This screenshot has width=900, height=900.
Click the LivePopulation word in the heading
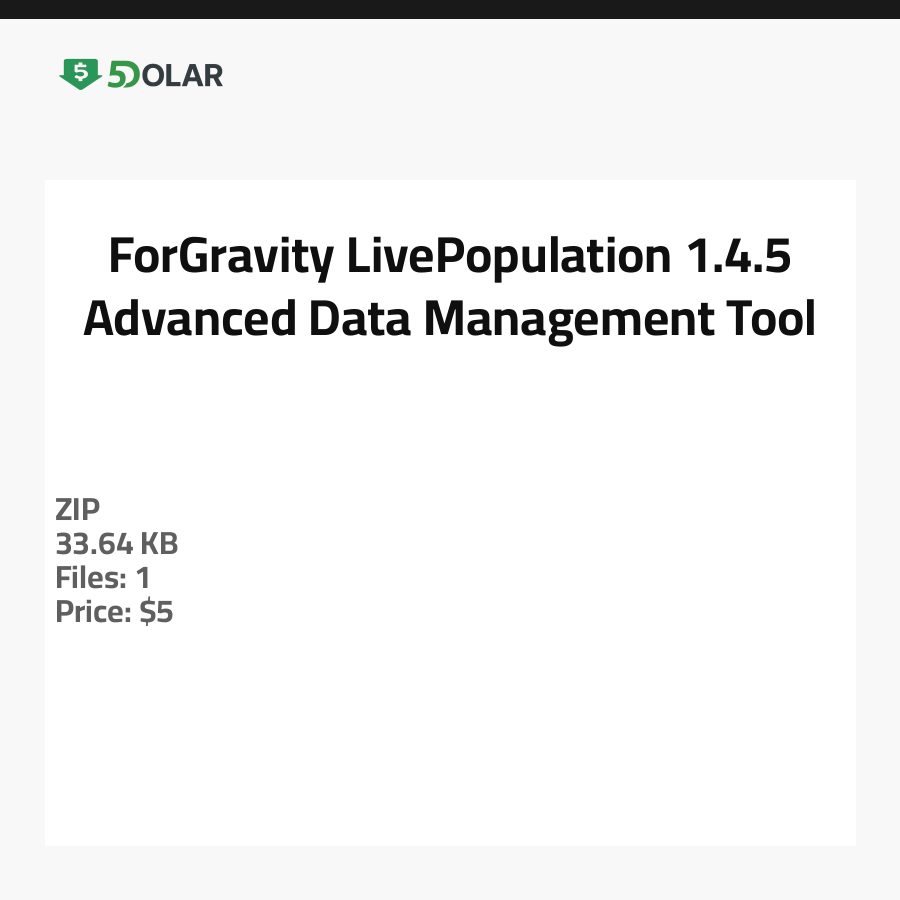509,257
